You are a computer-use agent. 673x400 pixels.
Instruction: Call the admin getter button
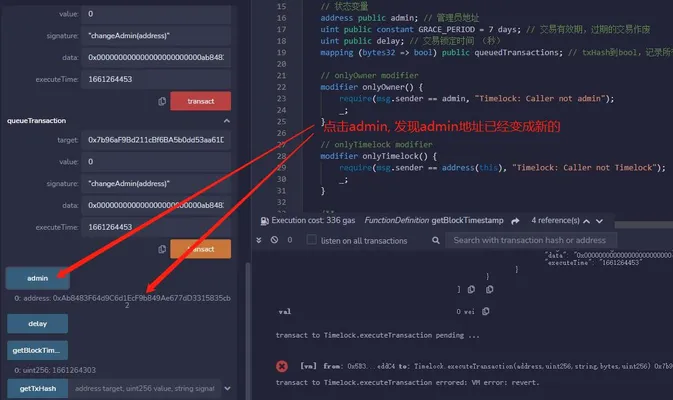pyautogui.click(x=38, y=278)
